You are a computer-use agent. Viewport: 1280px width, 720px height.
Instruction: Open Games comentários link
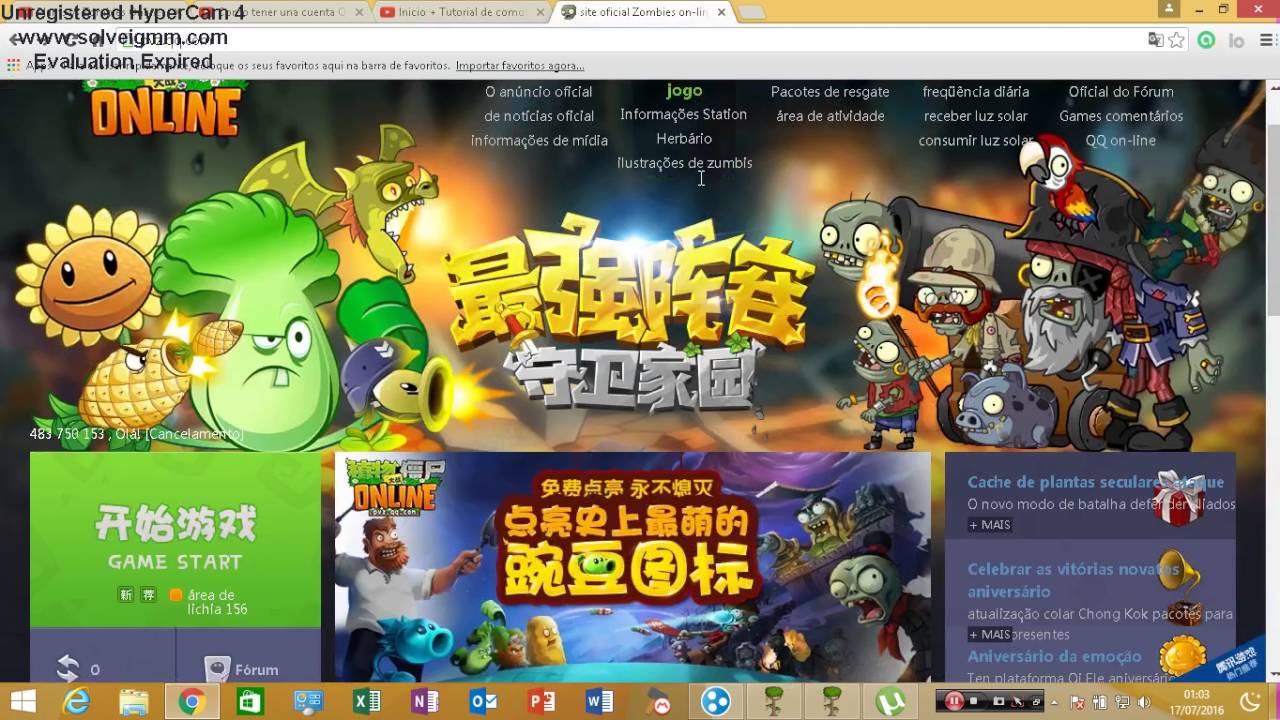pyautogui.click(x=1121, y=116)
